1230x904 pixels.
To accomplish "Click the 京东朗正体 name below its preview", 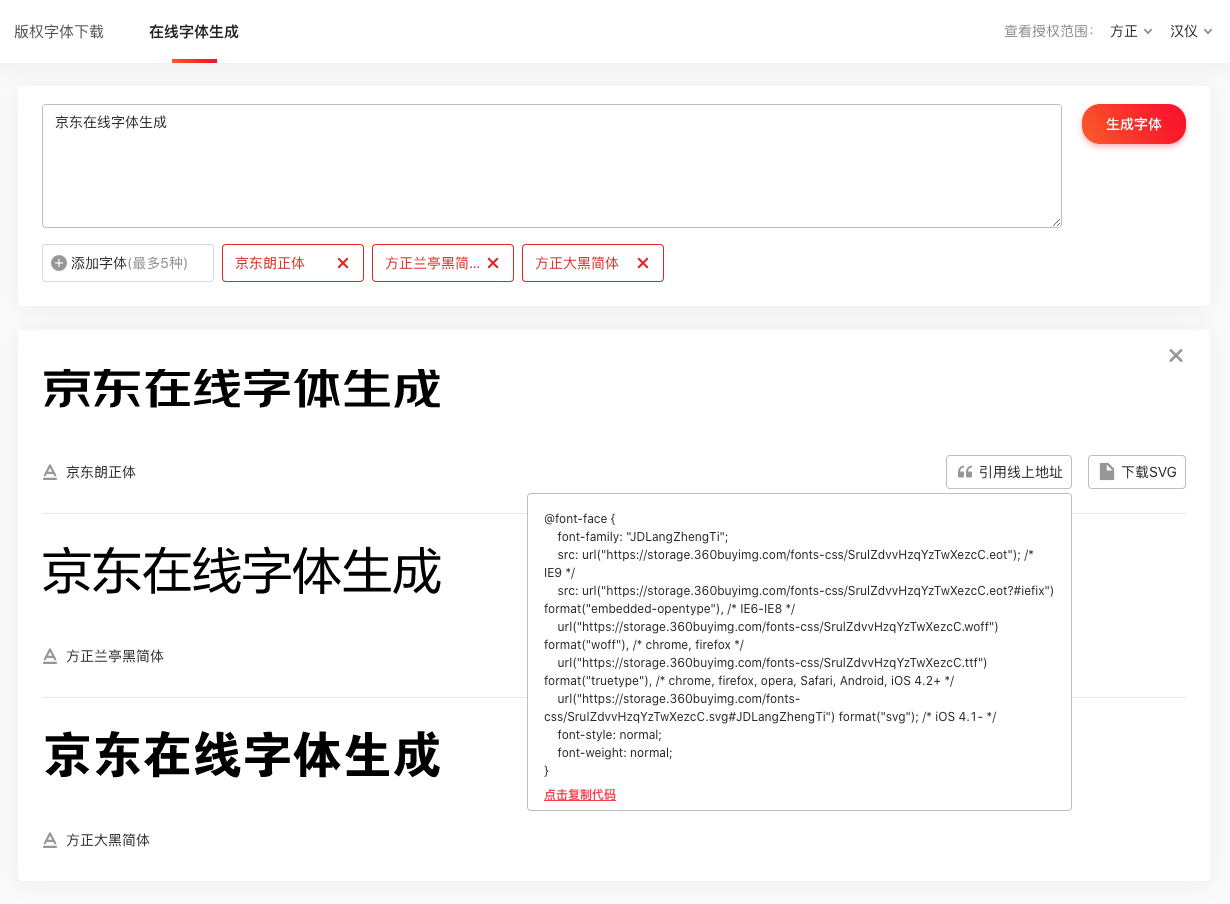I will (x=101, y=472).
